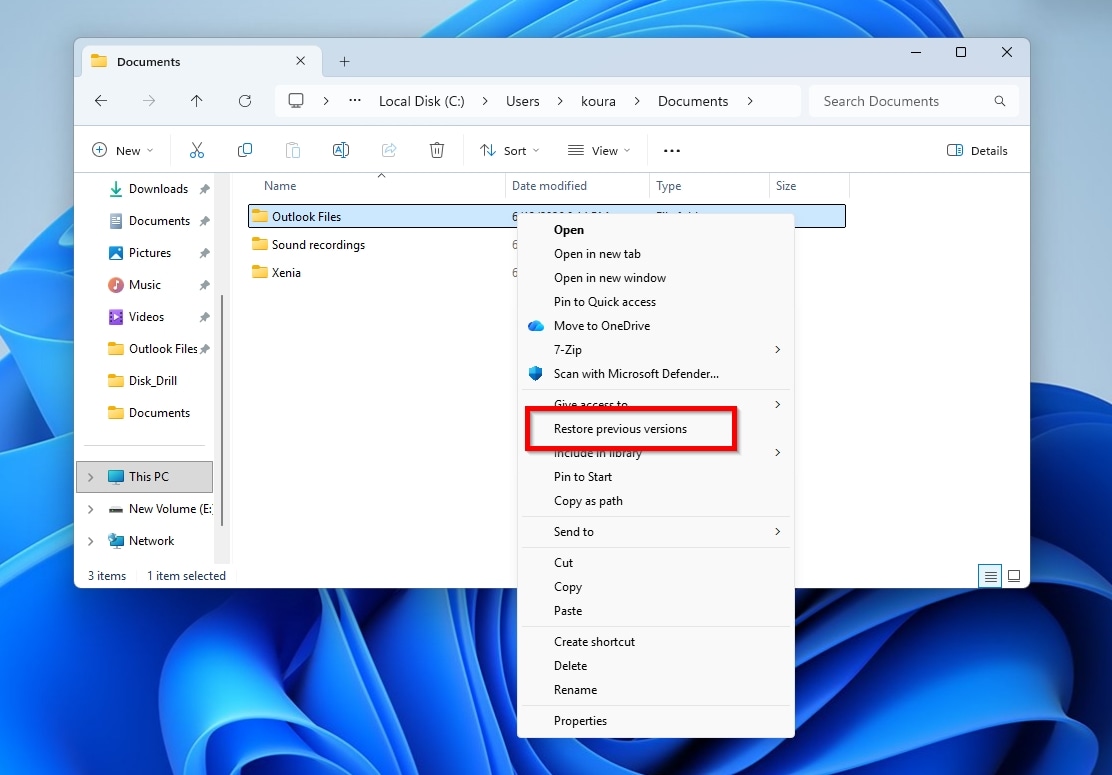
Task: Click koura in the breadcrumb
Action: 598,101
